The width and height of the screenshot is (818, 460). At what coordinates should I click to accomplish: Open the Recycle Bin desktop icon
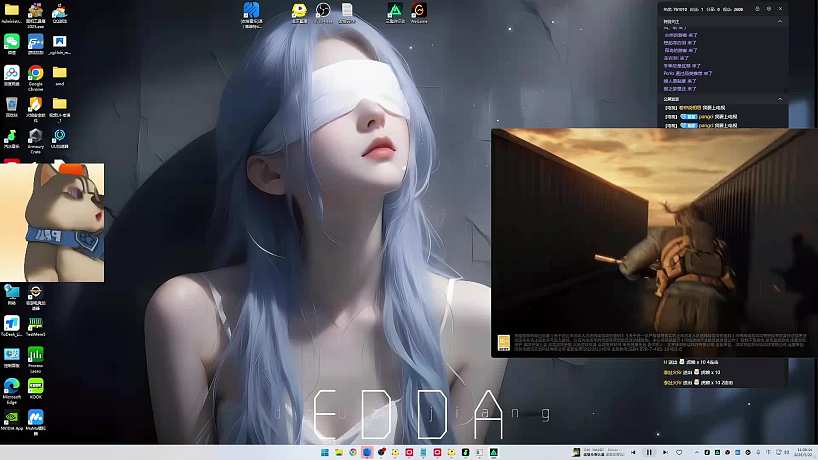pos(11,107)
